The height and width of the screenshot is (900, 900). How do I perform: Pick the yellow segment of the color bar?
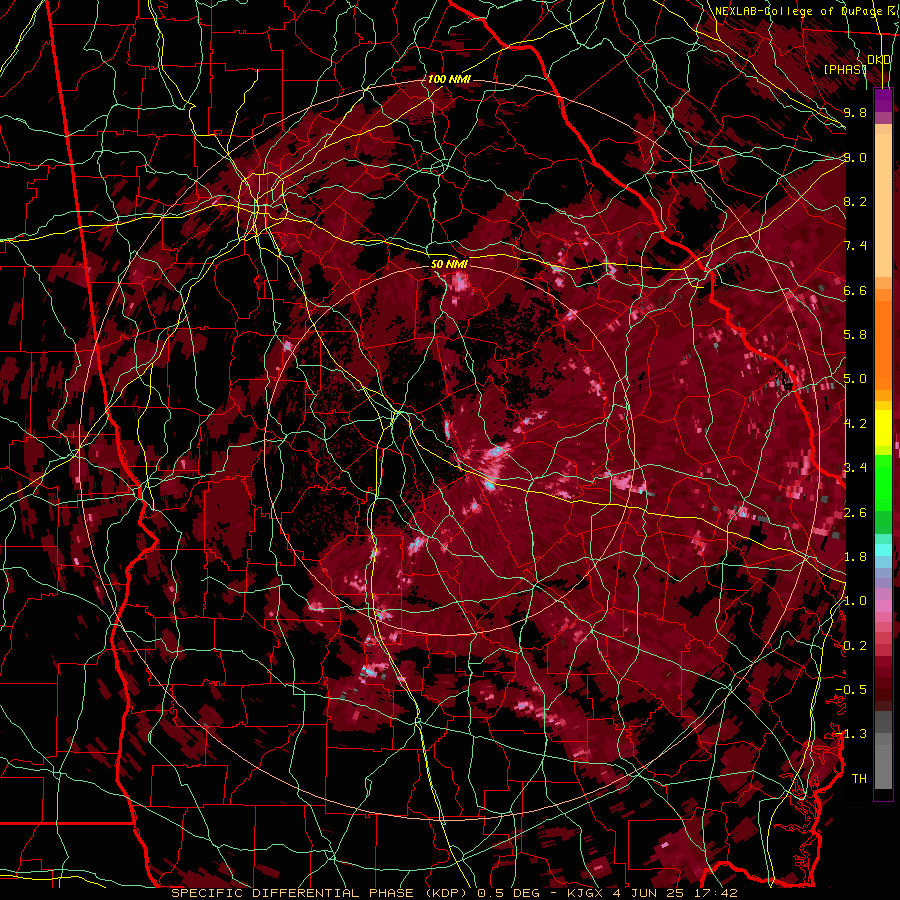tap(883, 428)
